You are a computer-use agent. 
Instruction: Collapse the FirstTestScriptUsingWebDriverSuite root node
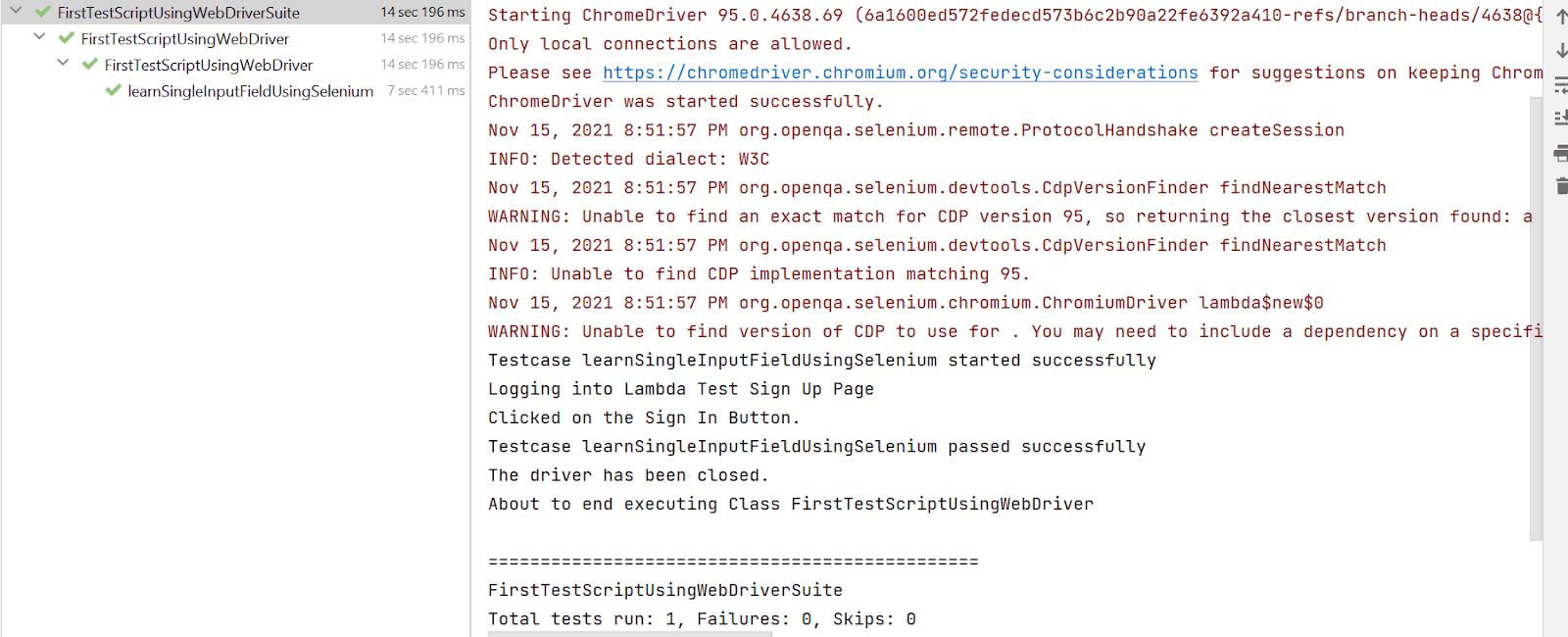coord(16,12)
